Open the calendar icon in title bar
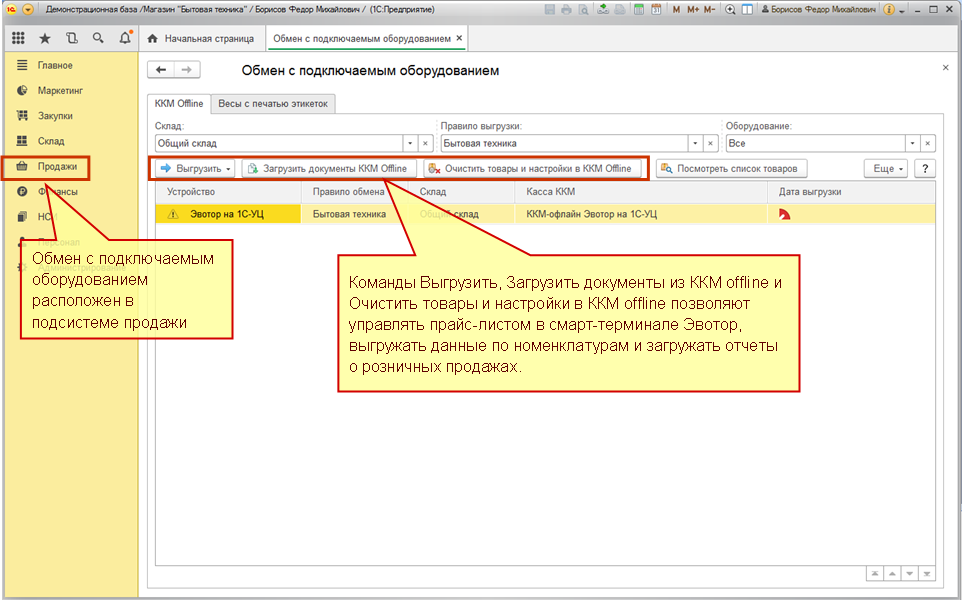The height and width of the screenshot is (601, 963). tap(656, 10)
